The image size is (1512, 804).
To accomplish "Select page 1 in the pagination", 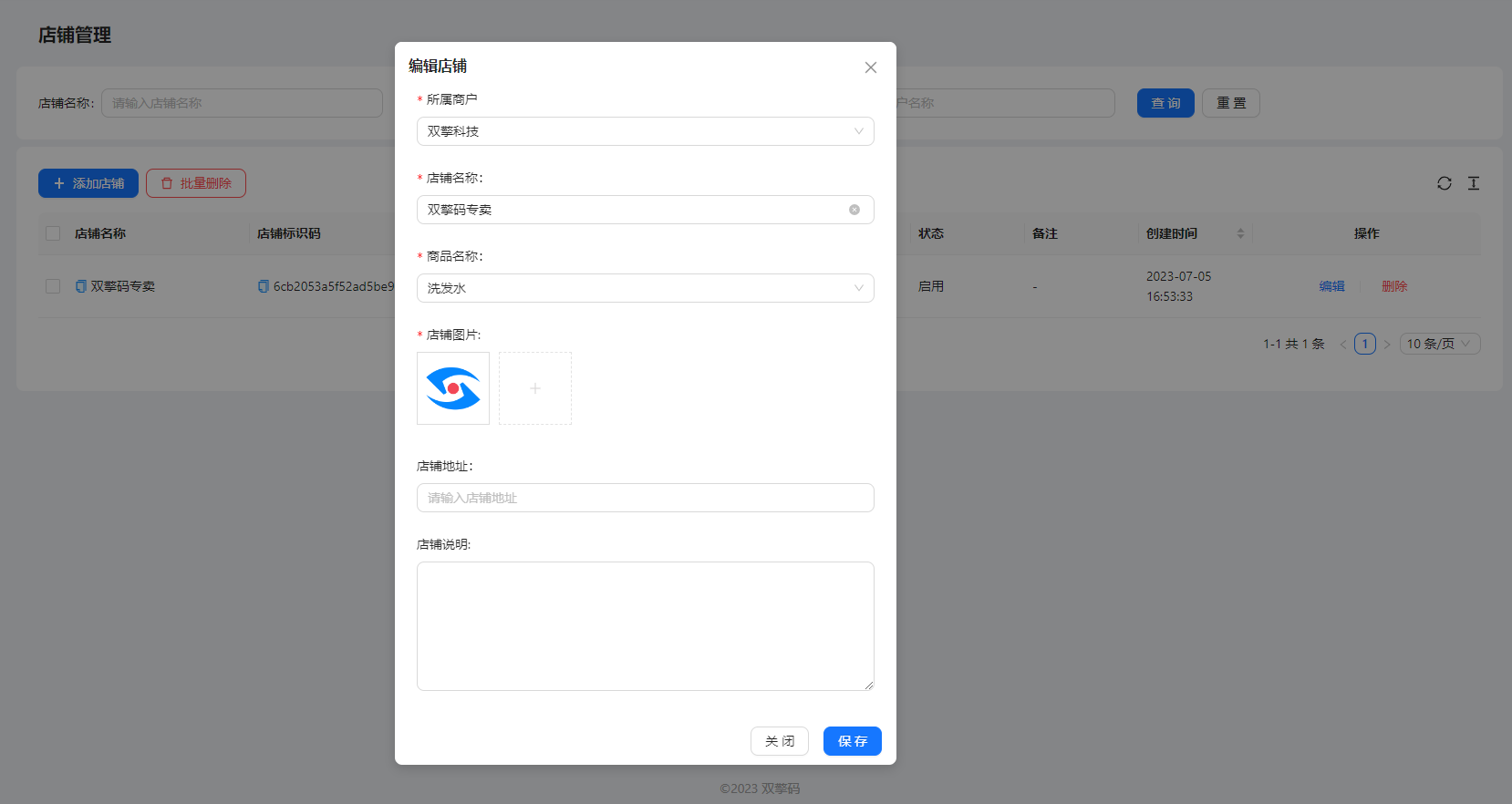I will coord(1365,344).
